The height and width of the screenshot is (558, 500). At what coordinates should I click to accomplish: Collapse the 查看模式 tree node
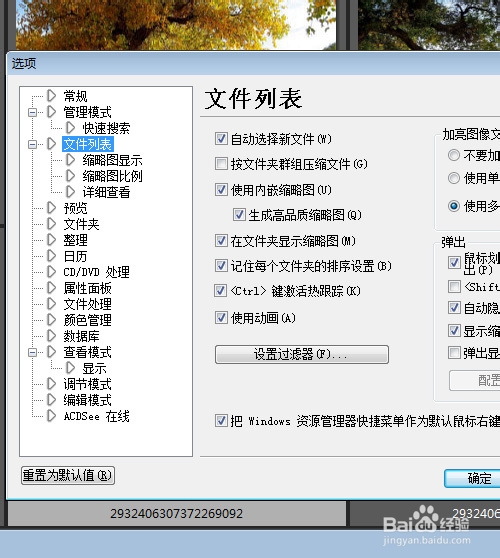click(32, 353)
